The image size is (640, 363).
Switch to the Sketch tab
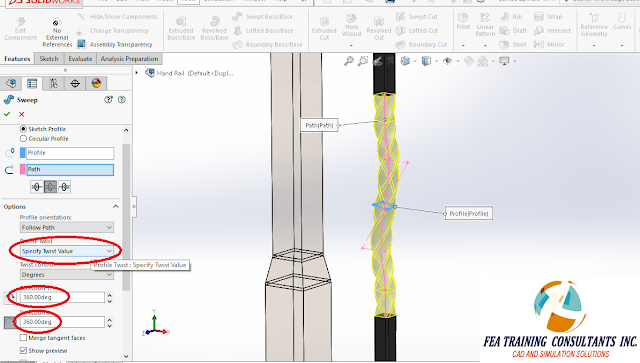tap(49, 59)
